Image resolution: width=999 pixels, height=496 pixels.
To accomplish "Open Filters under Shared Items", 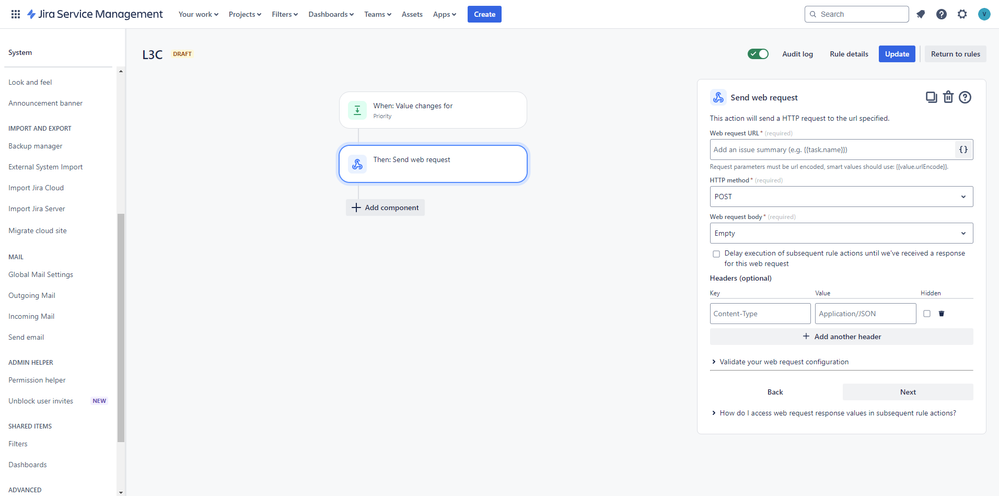I will click(x=18, y=444).
